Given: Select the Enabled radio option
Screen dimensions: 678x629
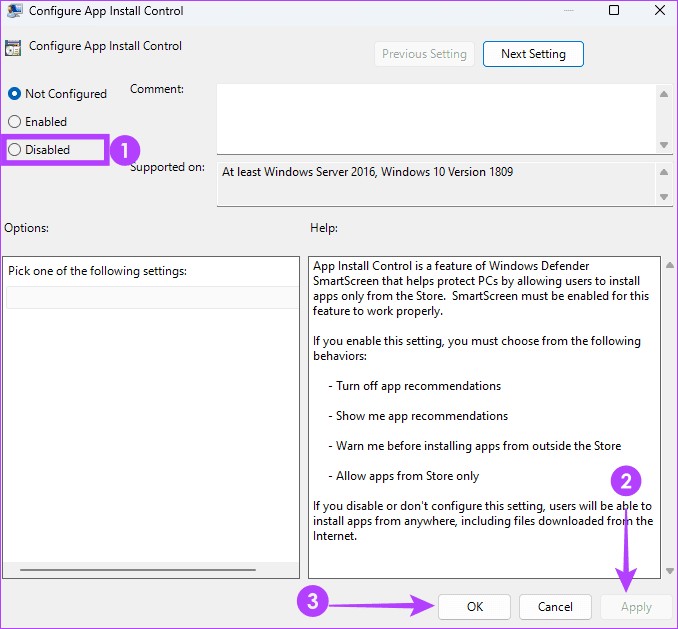Looking at the screenshot, I should tap(14, 122).
